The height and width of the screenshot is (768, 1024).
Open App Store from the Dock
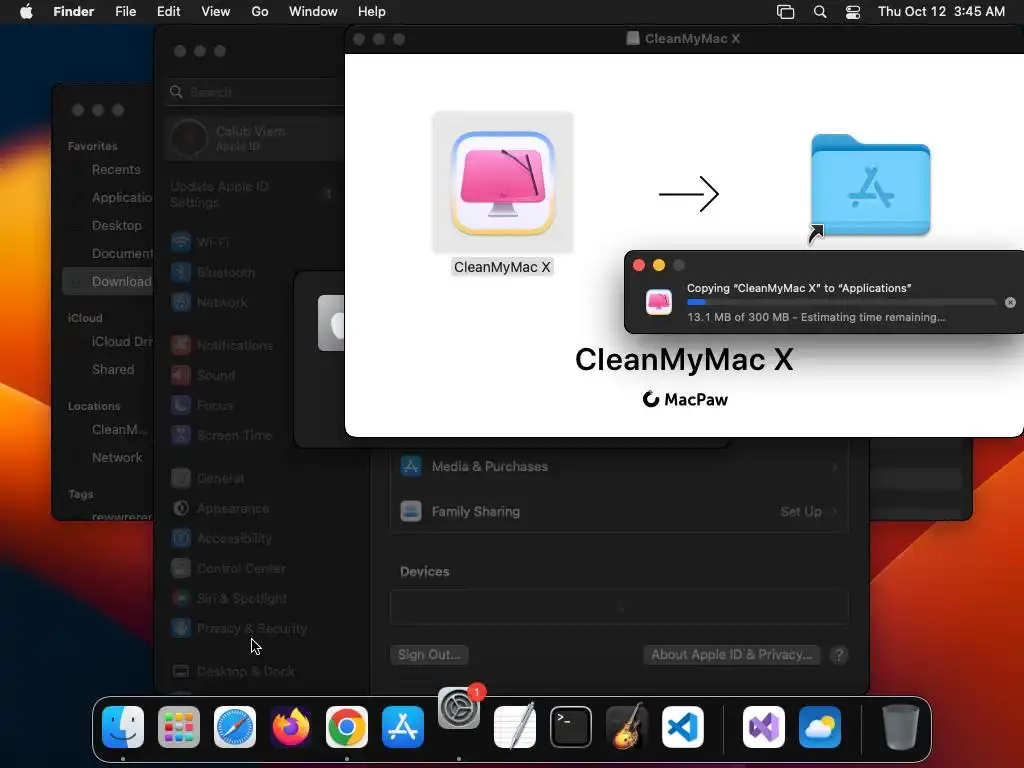coord(403,727)
